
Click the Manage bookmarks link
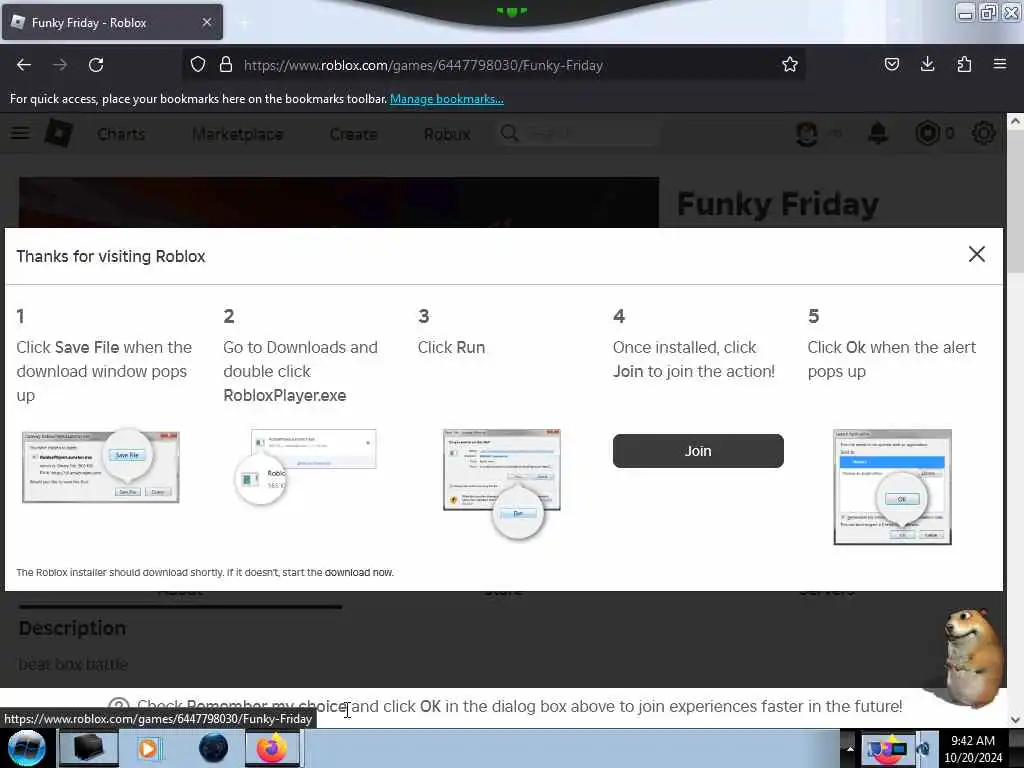pyautogui.click(x=447, y=99)
